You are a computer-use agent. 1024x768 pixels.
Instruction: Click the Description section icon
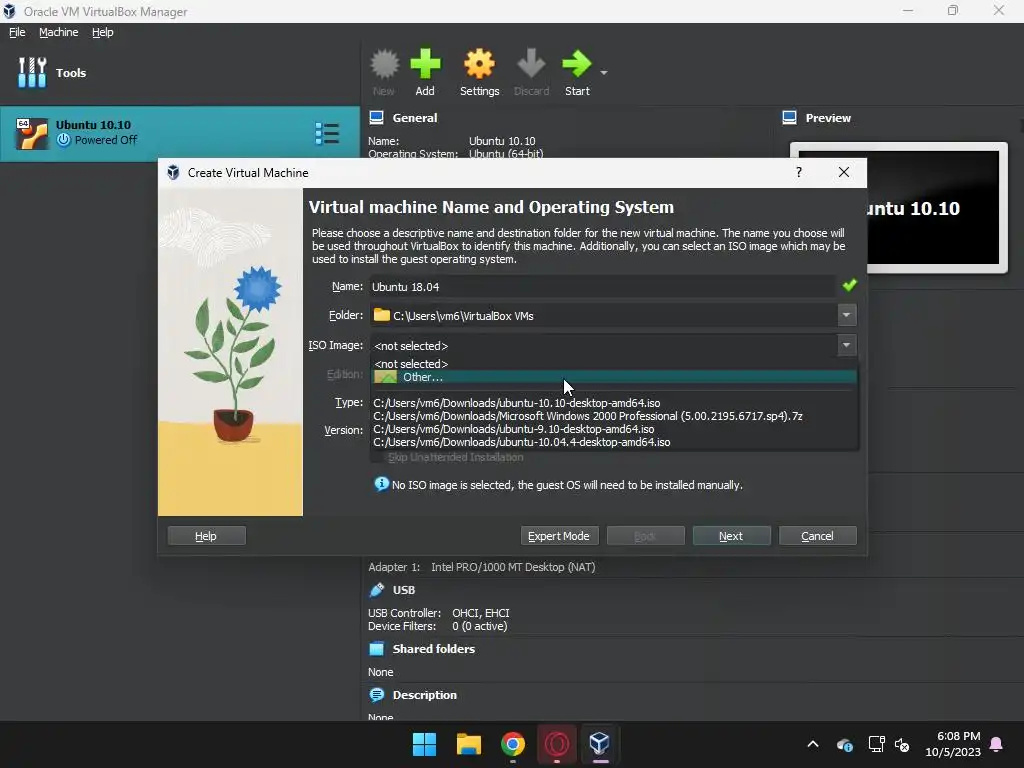(x=377, y=695)
